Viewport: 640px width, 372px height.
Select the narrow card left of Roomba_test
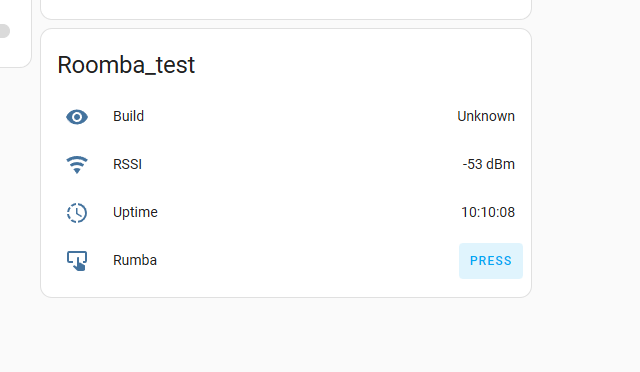(16, 33)
